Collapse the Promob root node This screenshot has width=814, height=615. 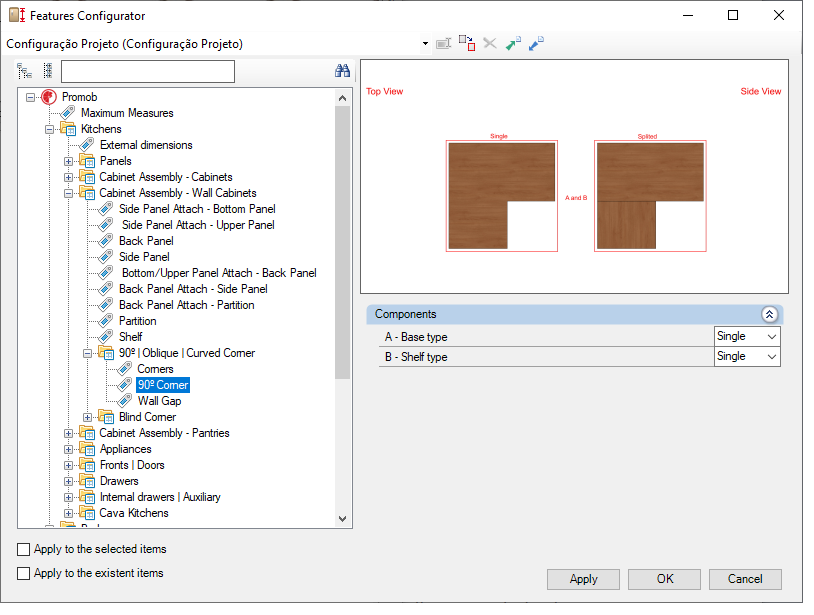pos(31,97)
